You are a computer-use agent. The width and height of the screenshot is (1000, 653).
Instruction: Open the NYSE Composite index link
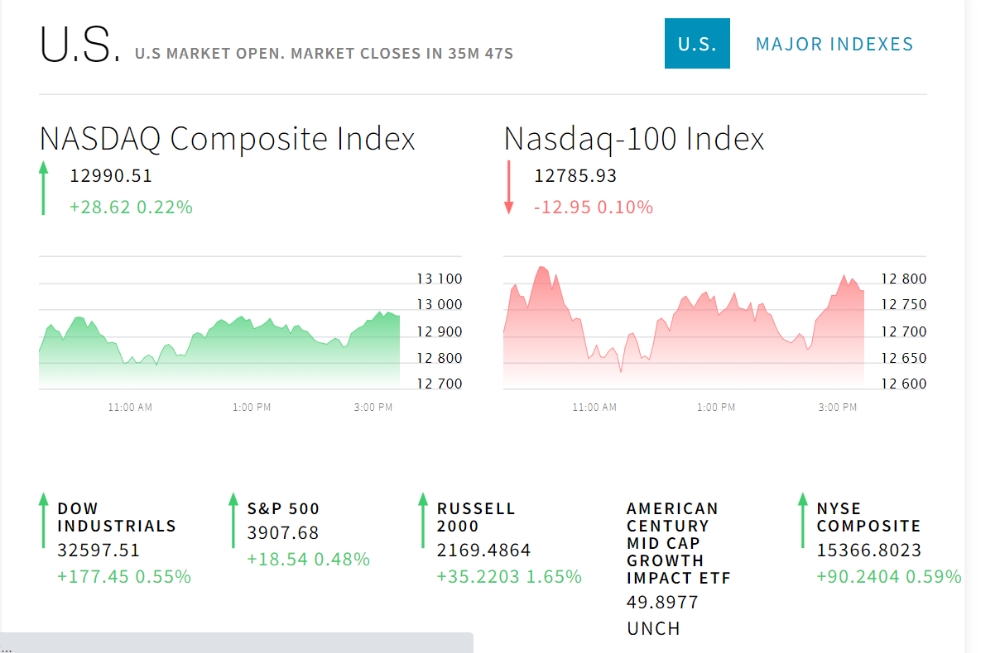coord(868,517)
